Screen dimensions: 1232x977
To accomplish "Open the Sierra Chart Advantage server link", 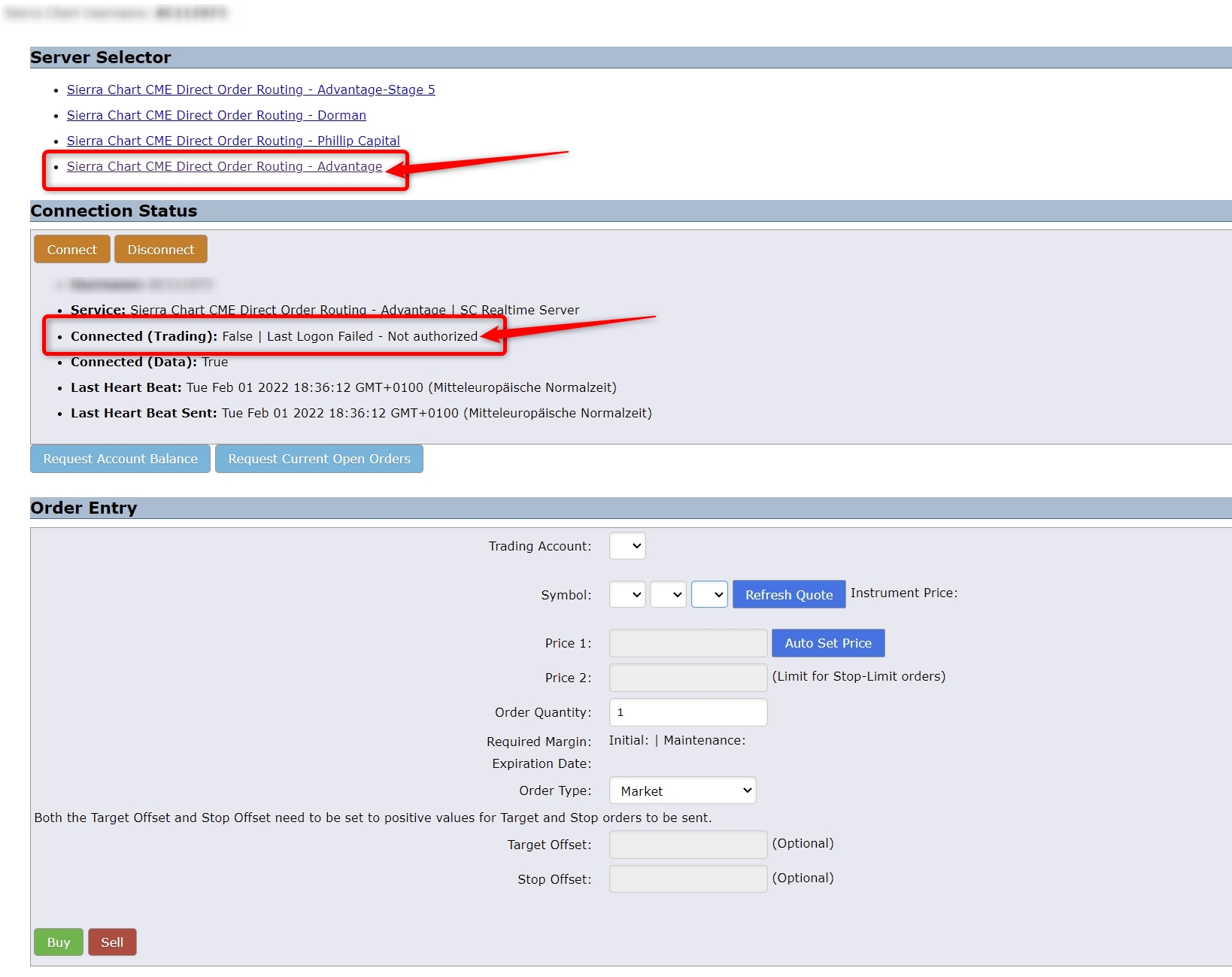I will (x=224, y=166).
